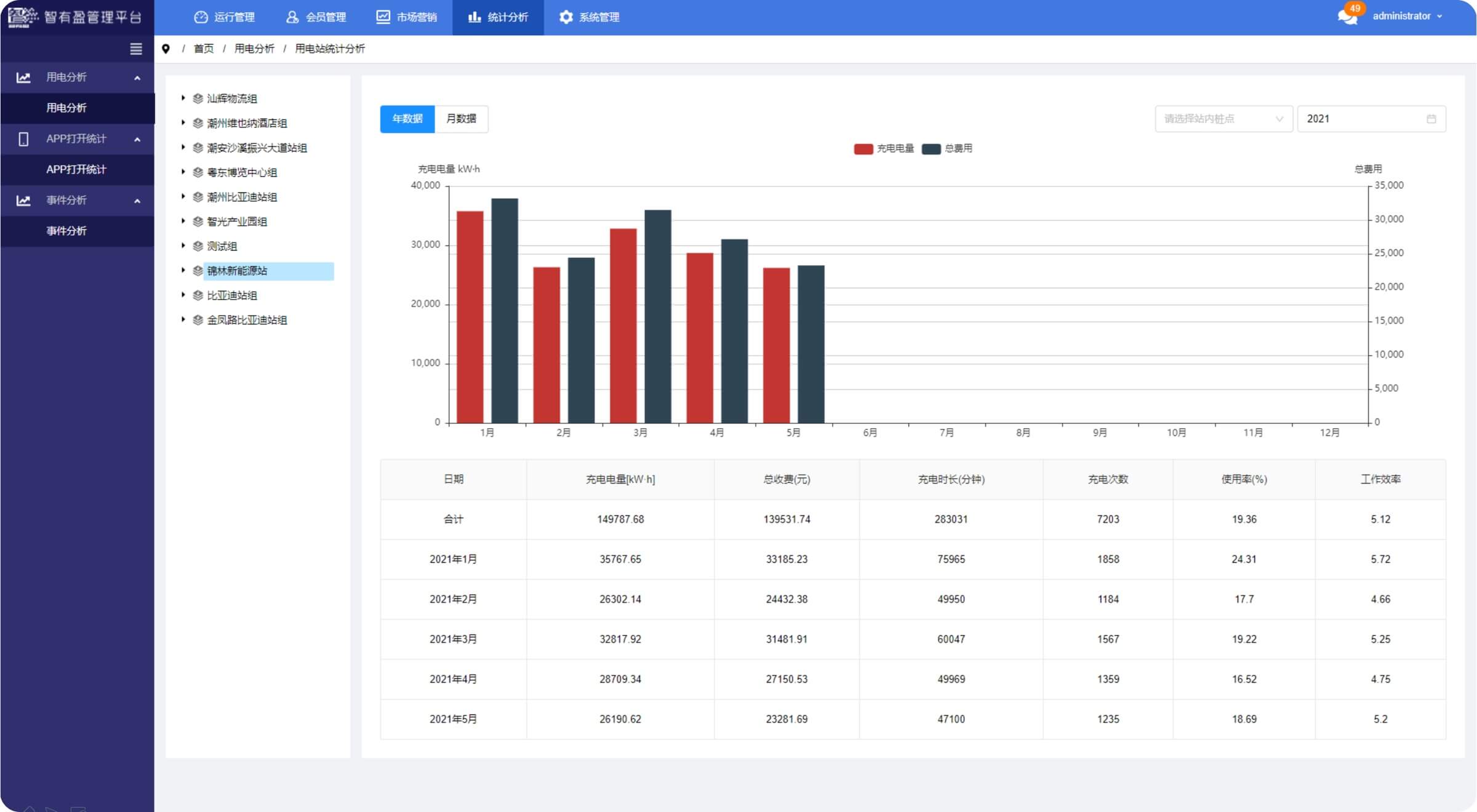Expand the 汕辉物流组 tree node arrow
Screen dimensions: 1477x812
point(183,98)
